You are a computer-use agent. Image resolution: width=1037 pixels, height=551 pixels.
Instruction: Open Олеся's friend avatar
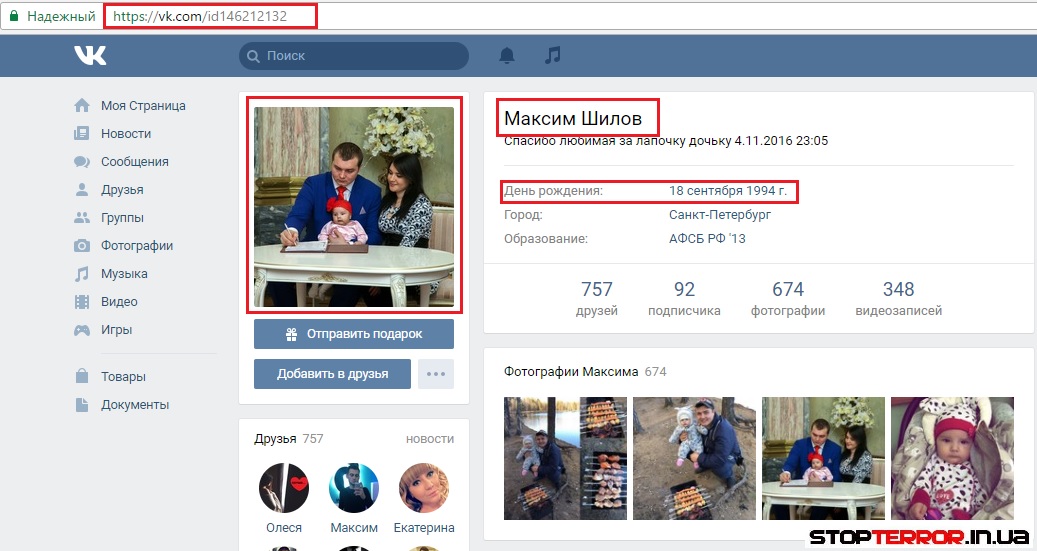click(284, 488)
